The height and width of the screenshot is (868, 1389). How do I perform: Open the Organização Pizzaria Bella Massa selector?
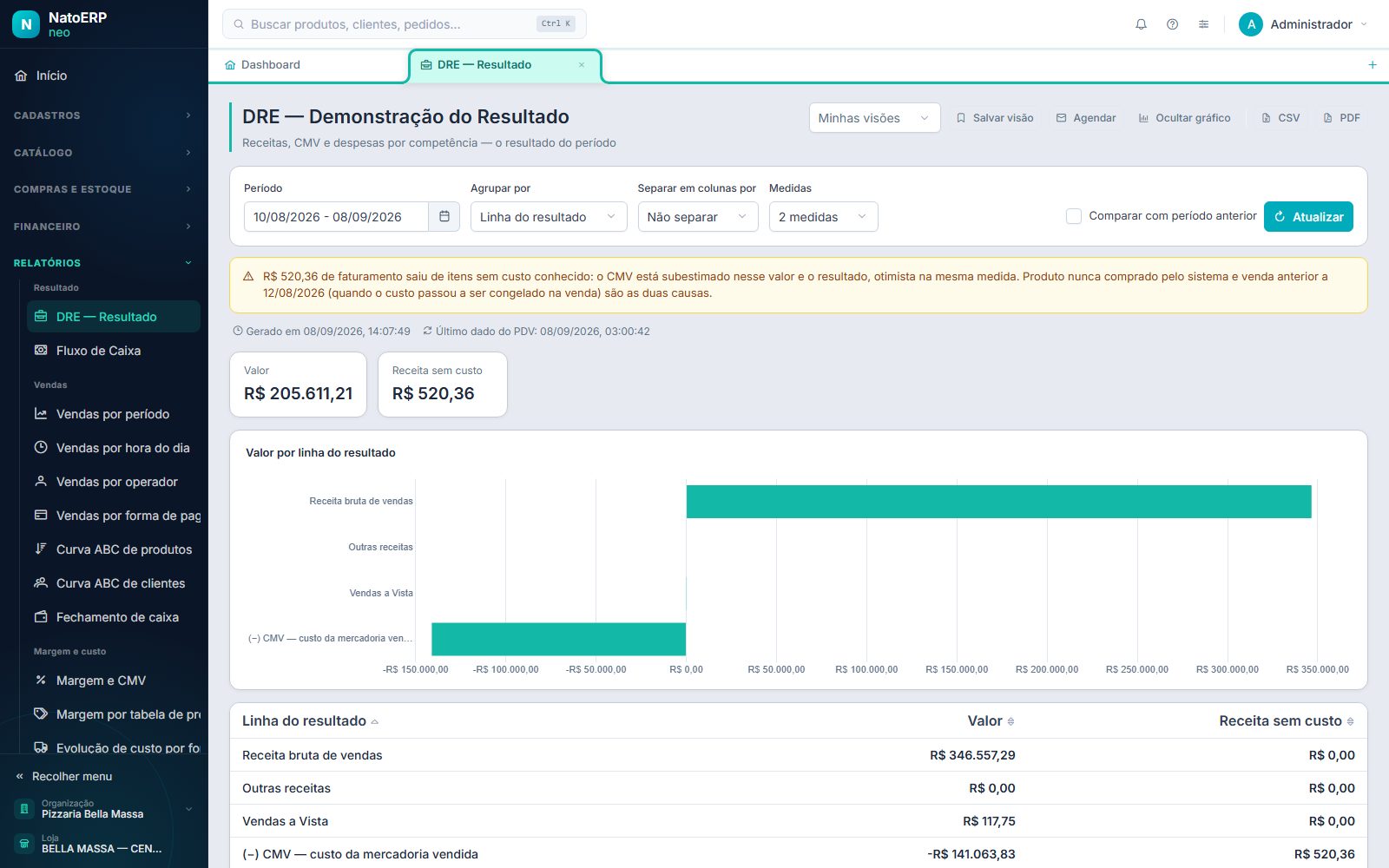[104, 809]
